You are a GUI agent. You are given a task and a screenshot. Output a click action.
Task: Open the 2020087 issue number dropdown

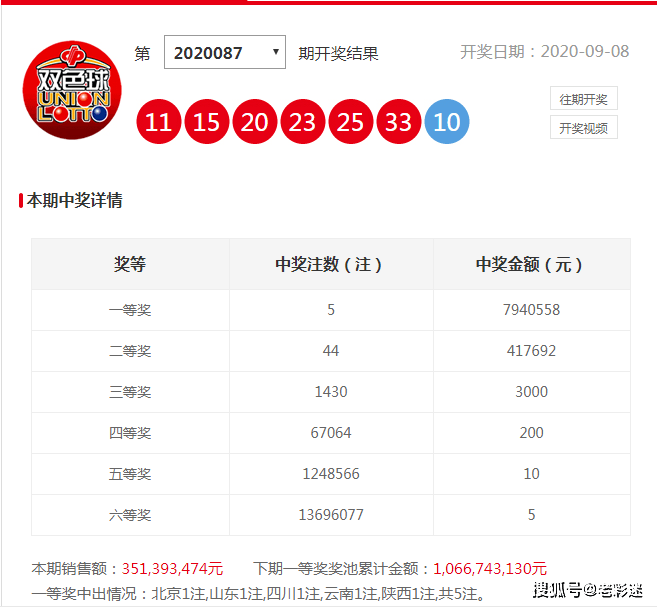[225, 52]
